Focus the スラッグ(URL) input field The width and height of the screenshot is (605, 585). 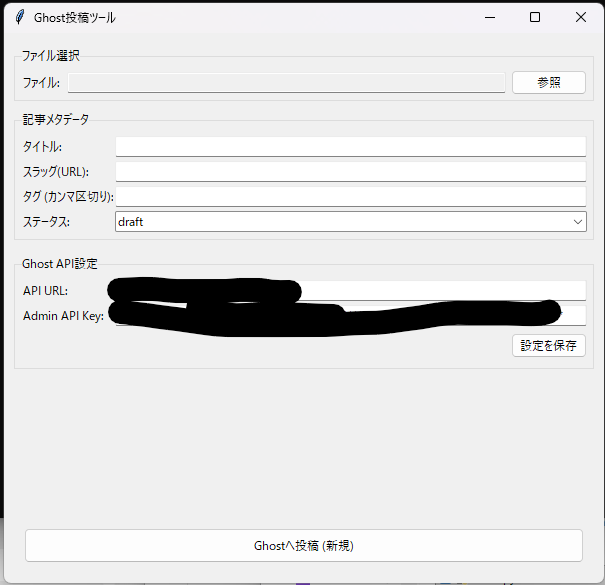[351, 172]
